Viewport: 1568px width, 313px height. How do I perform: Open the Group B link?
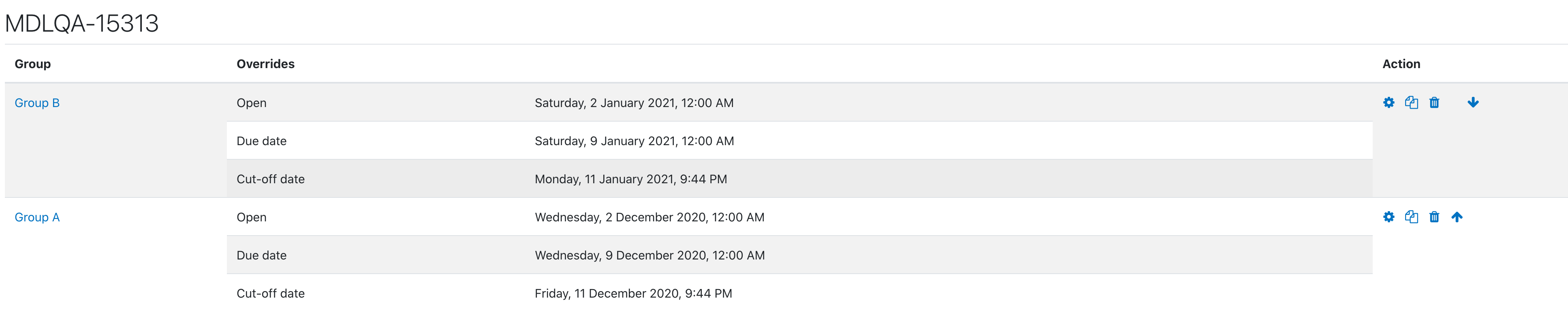click(x=37, y=103)
